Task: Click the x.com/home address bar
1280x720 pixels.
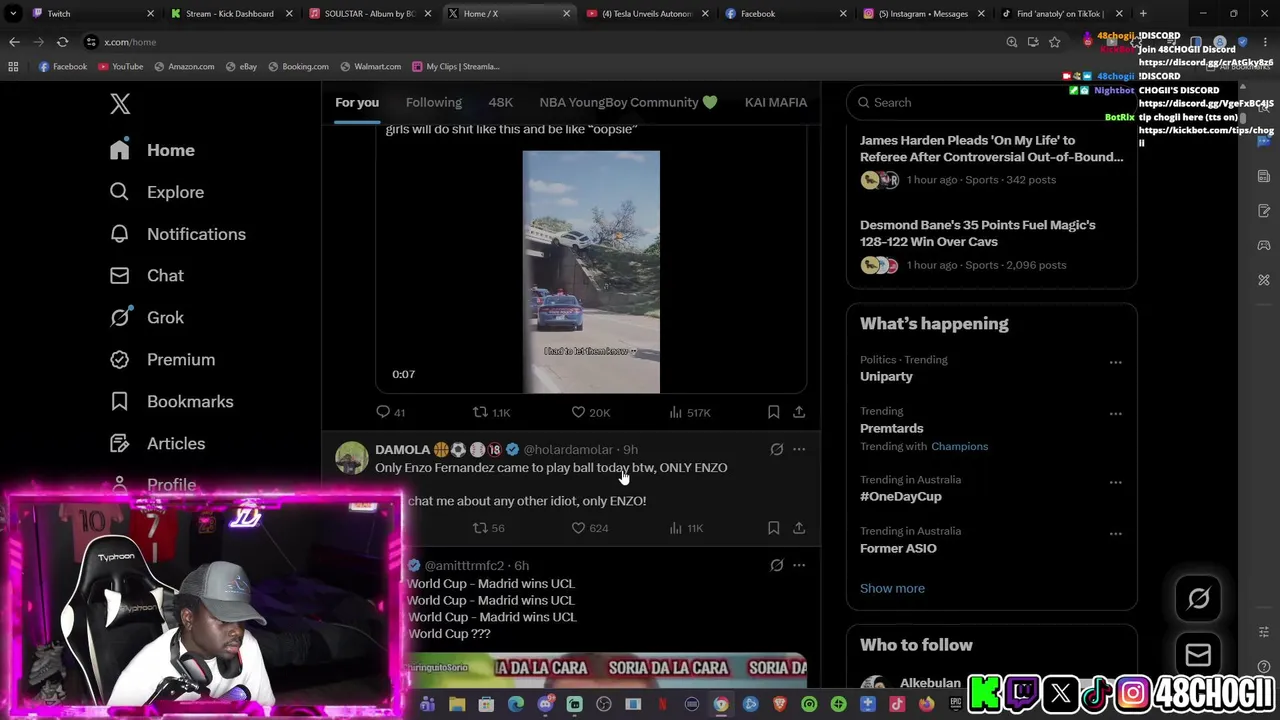Action: (x=540, y=42)
